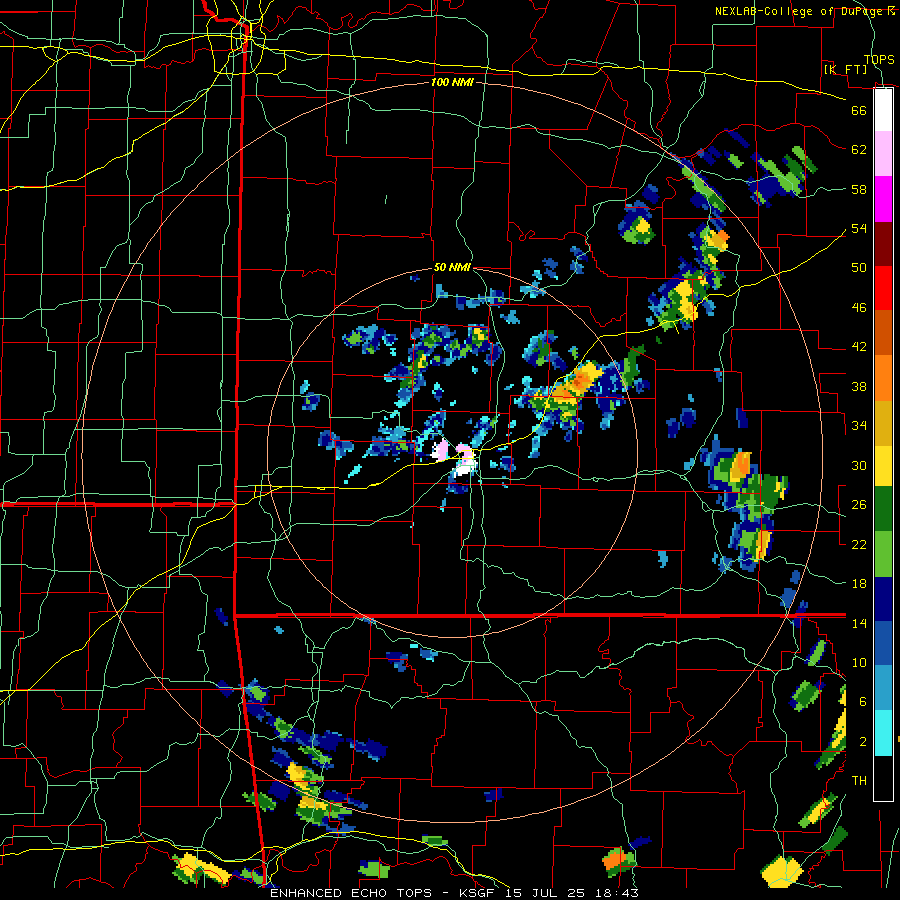Screen dimensions: 900x900
Task: Click the 18 legend value
Action: [x=859, y=584]
